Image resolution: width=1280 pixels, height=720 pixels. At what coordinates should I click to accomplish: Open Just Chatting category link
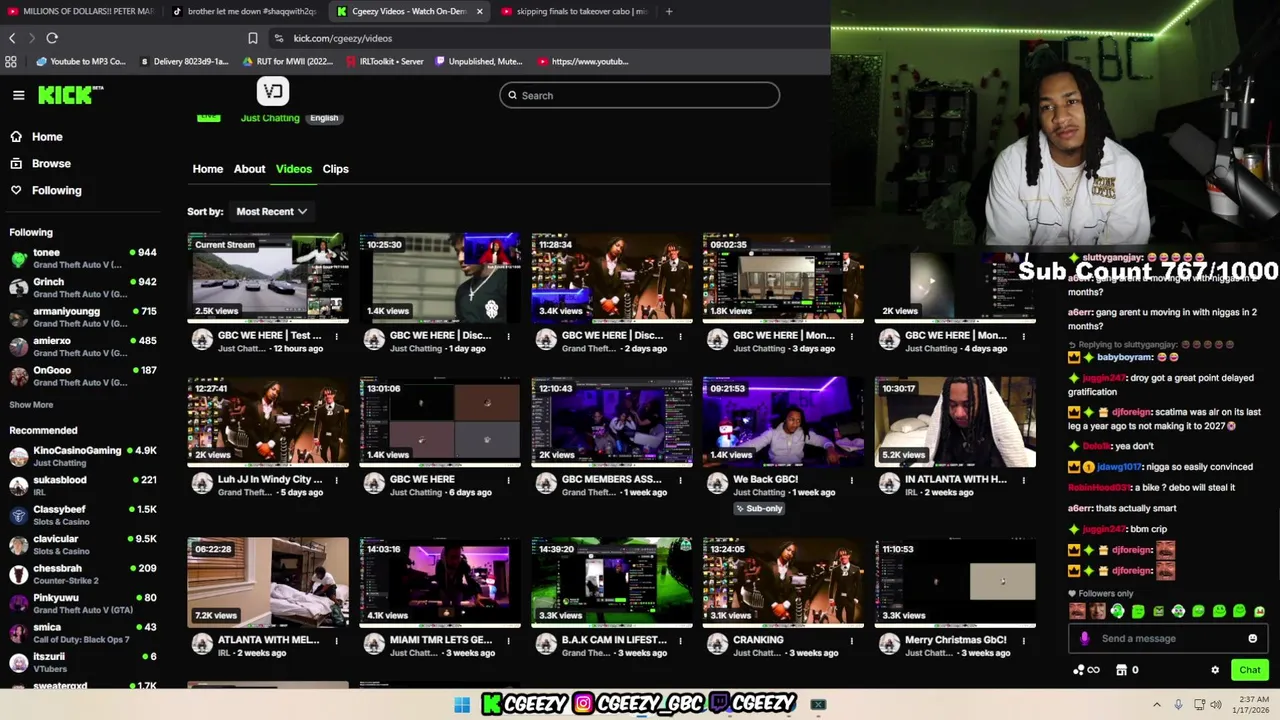point(270,118)
